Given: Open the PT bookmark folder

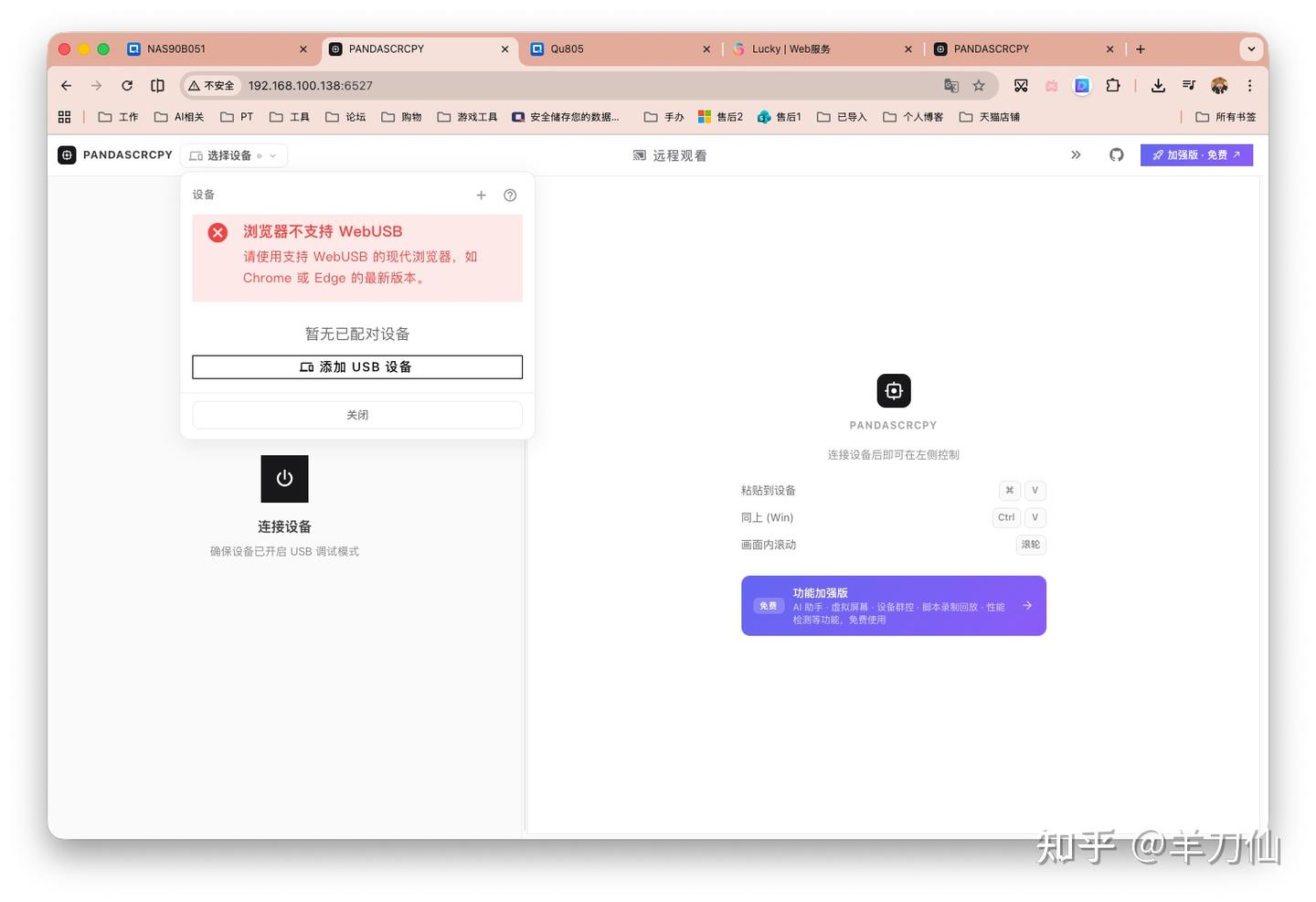Looking at the screenshot, I should pos(237,117).
